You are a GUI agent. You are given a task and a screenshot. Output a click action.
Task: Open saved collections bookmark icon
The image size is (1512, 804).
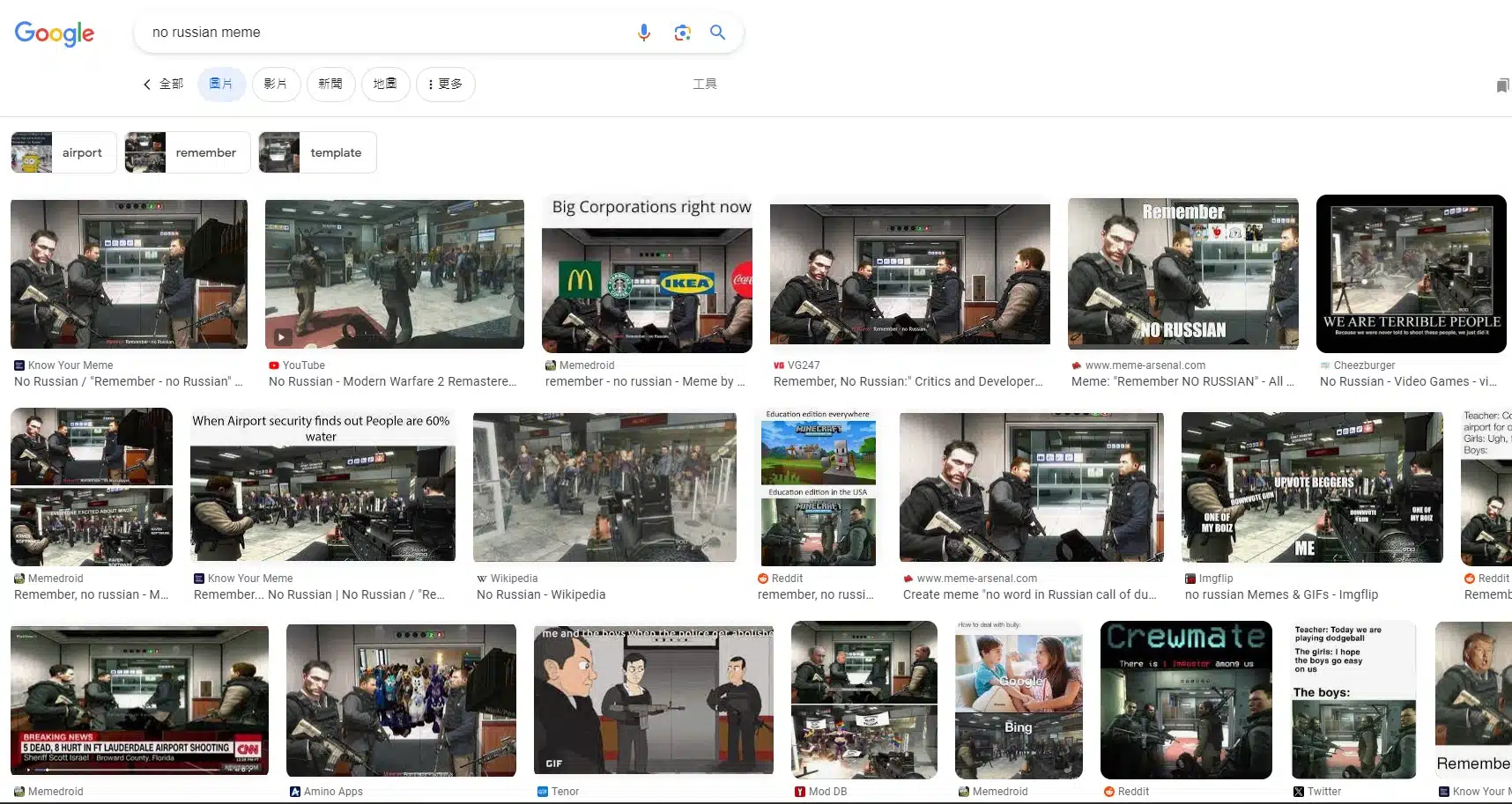pyautogui.click(x=1502, y=85)
